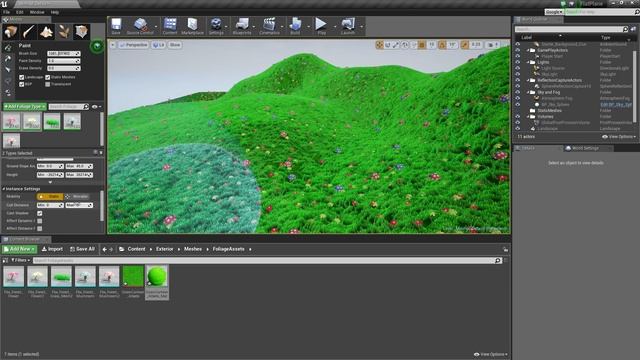The width and height of the screenshot is (640, 360).
Task: Choose the third foliage tool icon in sidebar
Action: pos(8,70)
